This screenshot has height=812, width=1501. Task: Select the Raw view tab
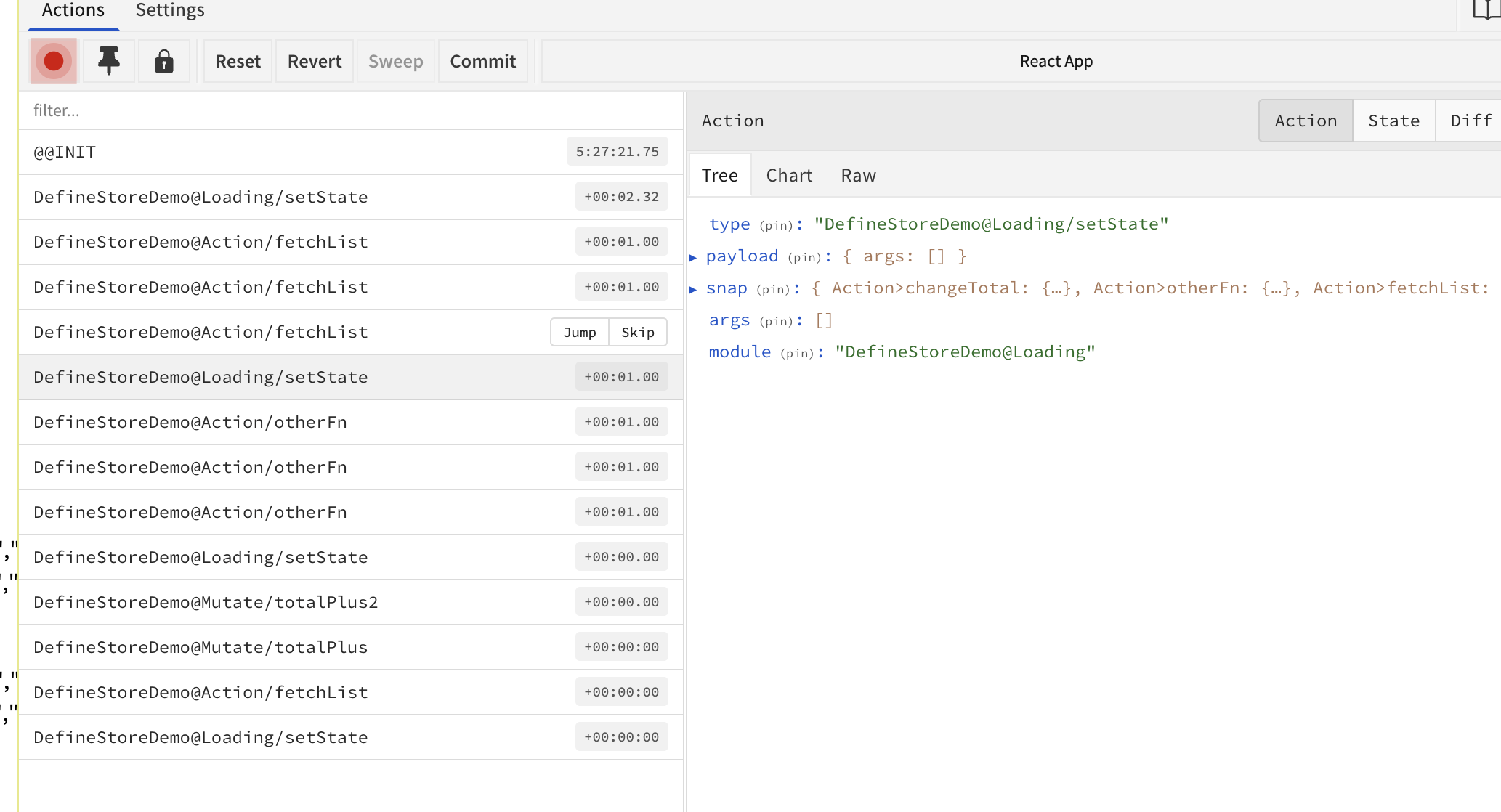(x=858, y=176)
